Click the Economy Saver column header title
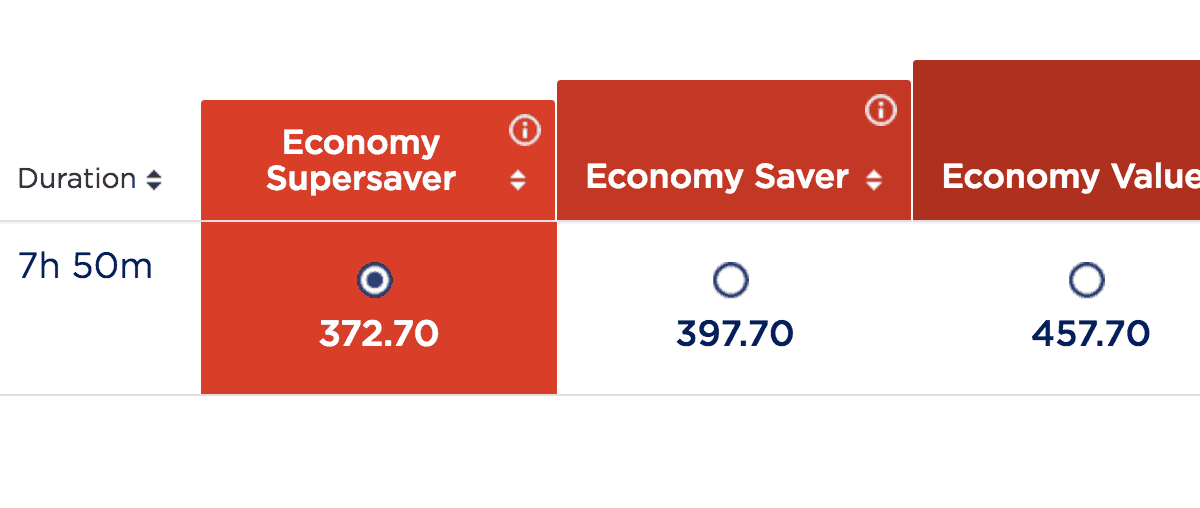1200x508 pixels. (717, 177)
